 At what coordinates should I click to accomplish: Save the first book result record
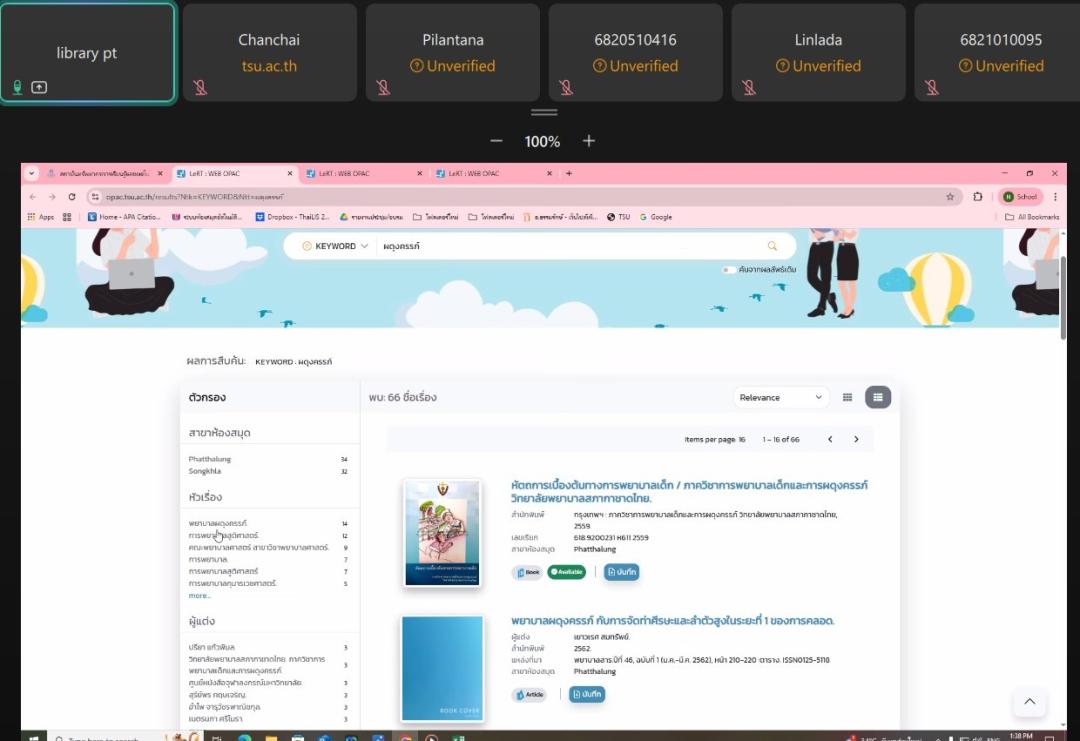pos(621,572)
